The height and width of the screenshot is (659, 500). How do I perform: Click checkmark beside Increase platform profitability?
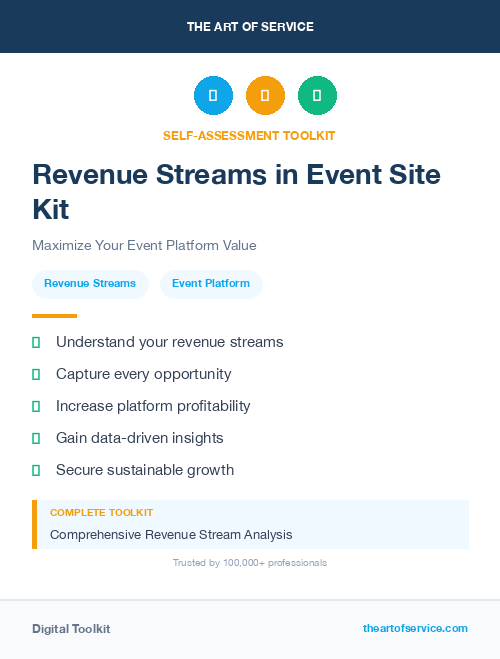click(x=36, y=406)
